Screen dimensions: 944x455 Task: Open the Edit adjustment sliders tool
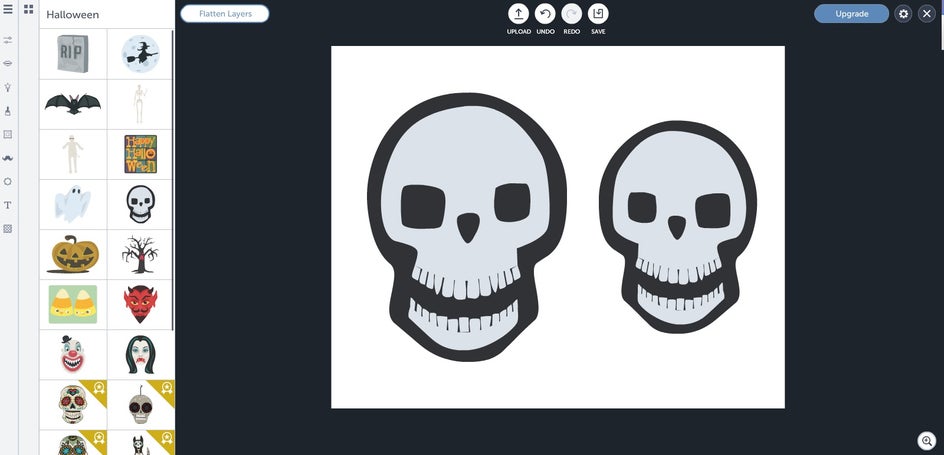pos(8,40)
